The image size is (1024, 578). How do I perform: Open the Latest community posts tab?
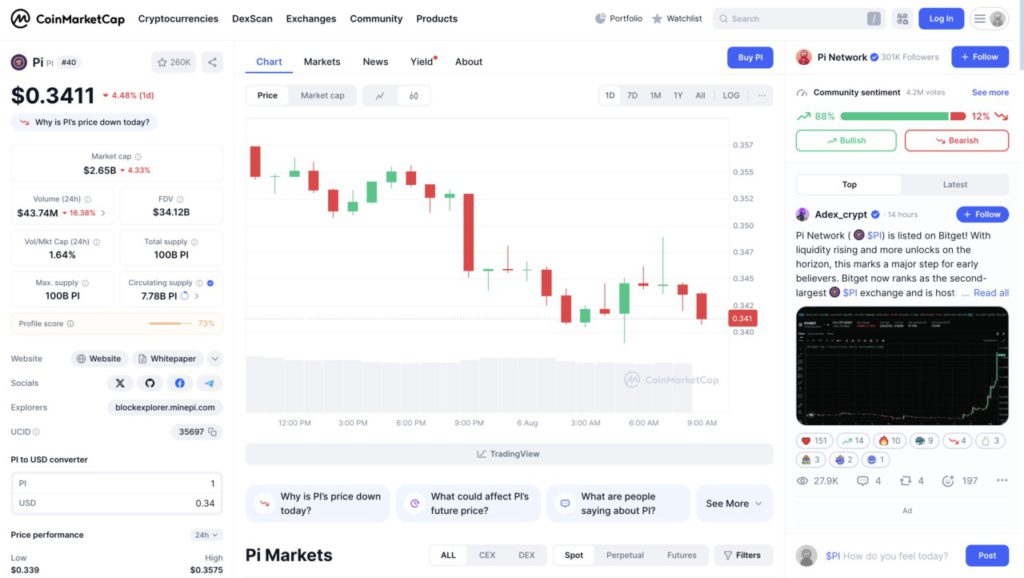click(x=955, y=184)
